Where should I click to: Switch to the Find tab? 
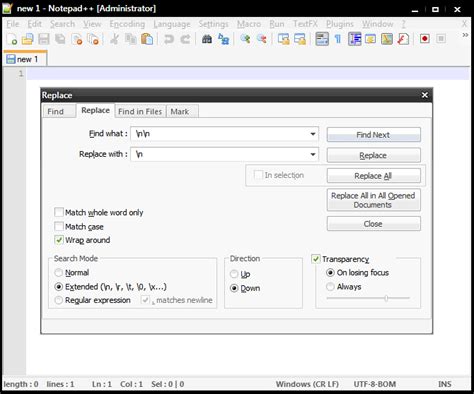(59, 111)
